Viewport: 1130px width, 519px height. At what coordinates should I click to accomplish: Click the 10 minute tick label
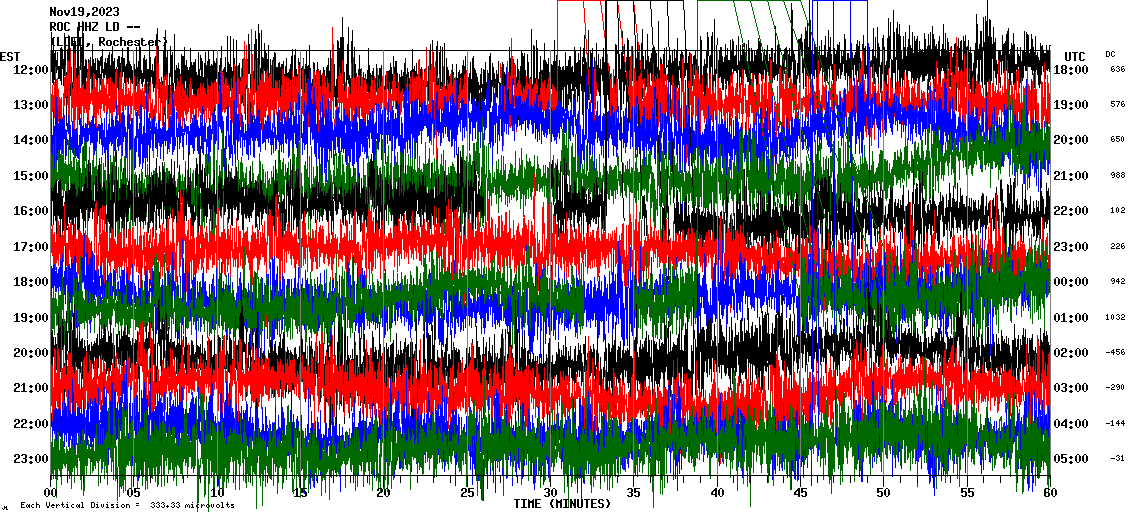click(218, 493)
